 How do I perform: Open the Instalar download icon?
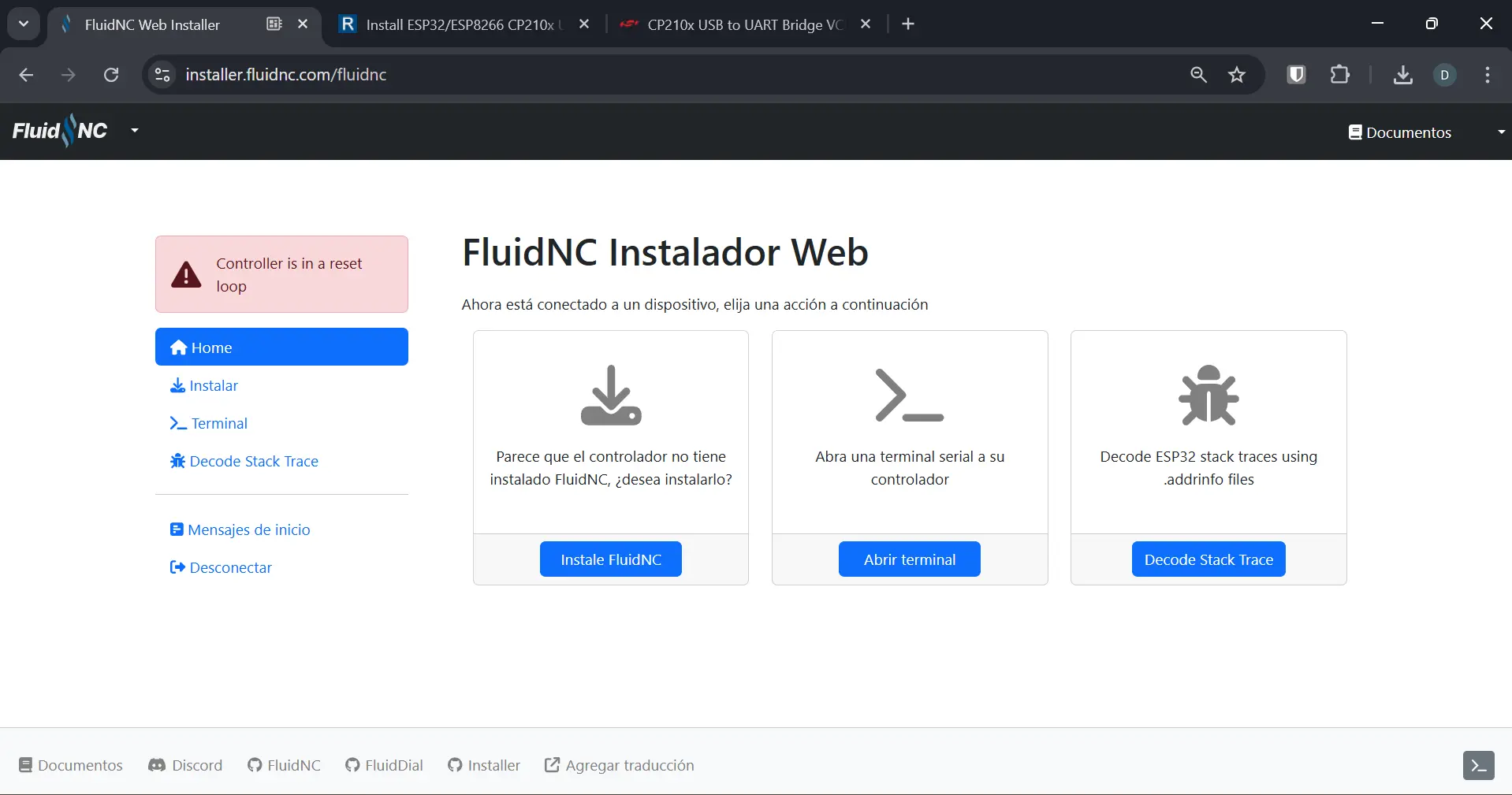pos(177,385)
